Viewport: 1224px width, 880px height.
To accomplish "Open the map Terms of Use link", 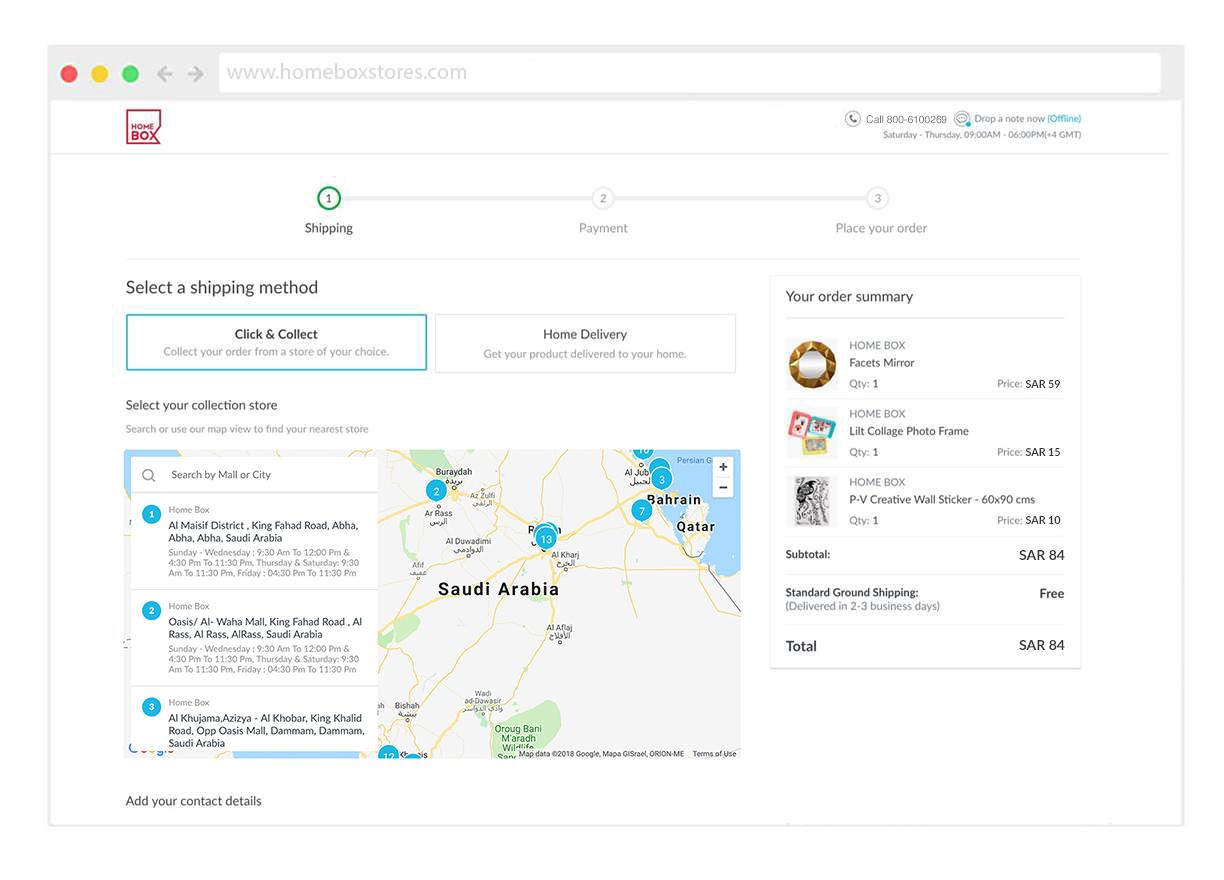I will pyautogui.click(x=714, y=754).
